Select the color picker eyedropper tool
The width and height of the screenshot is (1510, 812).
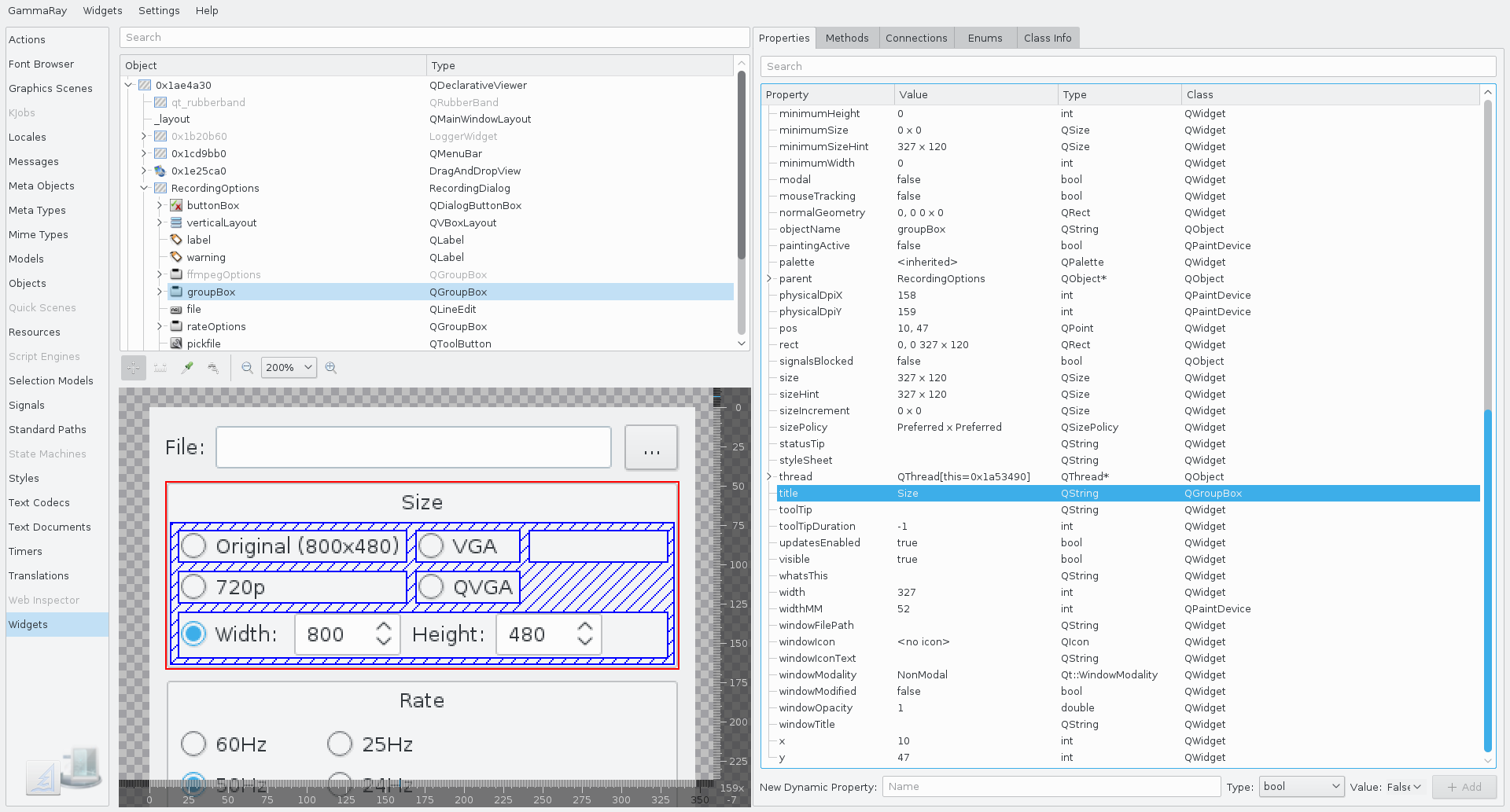pyautogui.click(x=187, y=368)
